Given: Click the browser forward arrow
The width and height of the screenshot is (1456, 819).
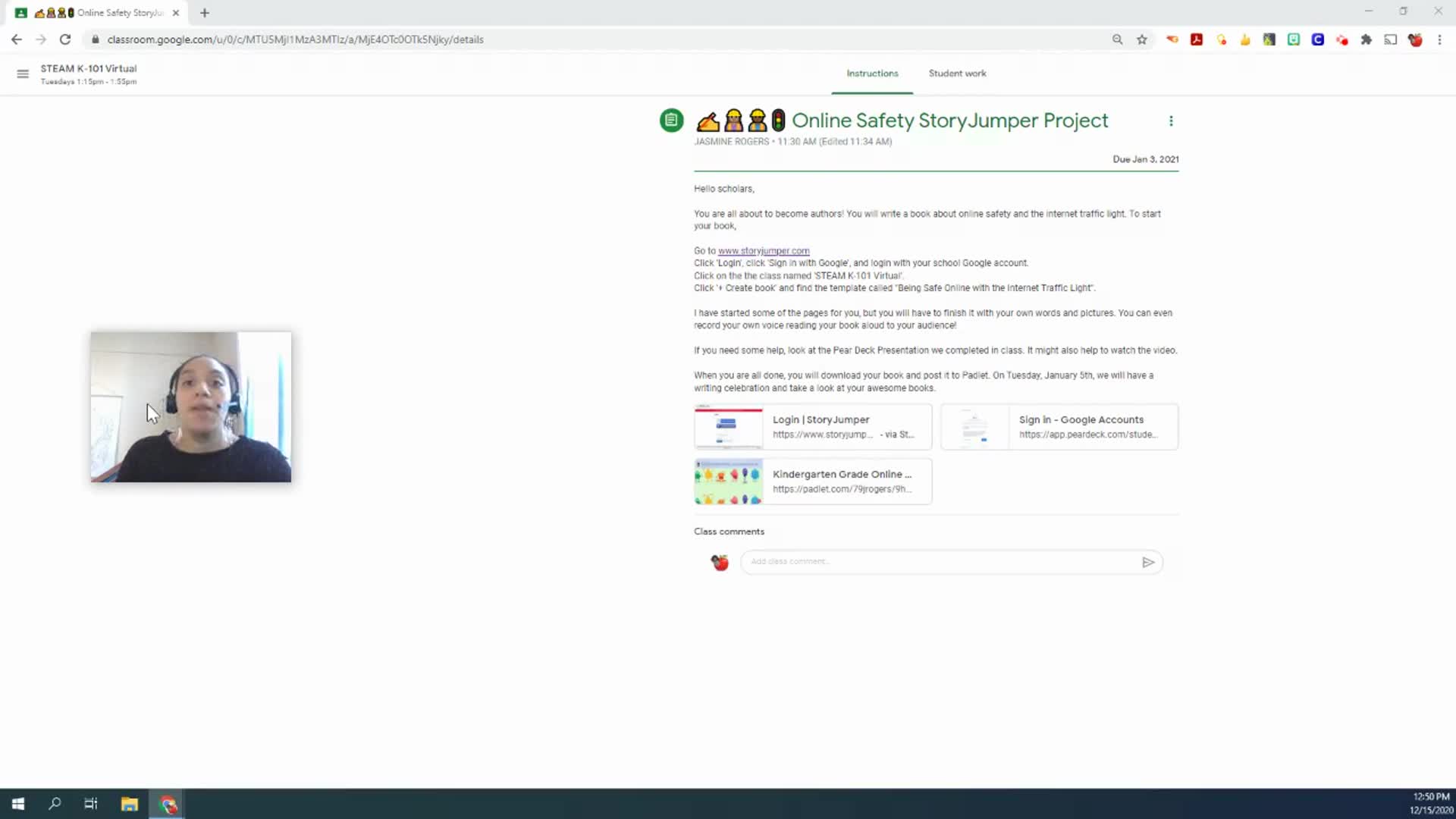Looking at the screenshot, I should point(41,39).
